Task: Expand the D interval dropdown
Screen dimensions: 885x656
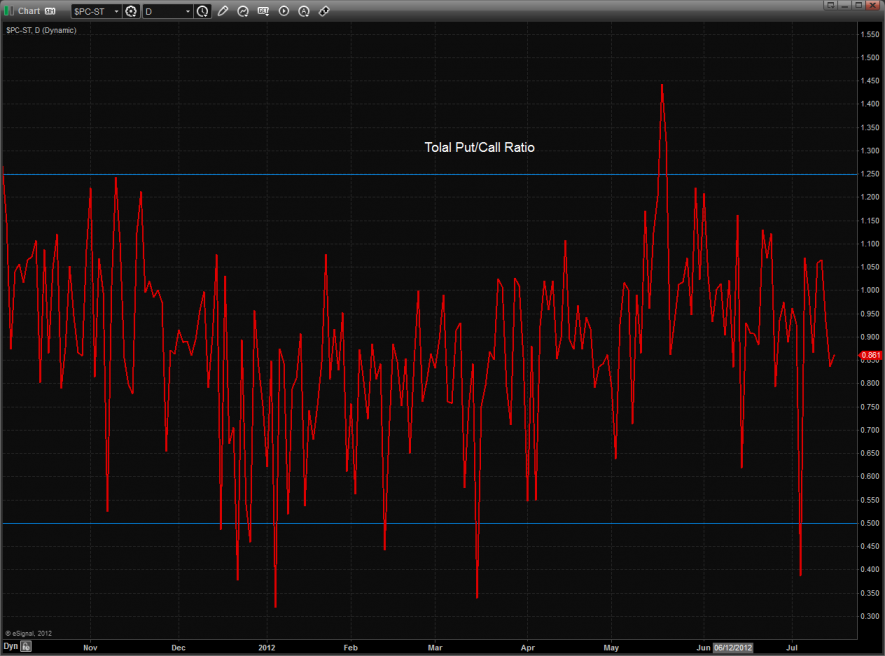Action: [167, 11]
